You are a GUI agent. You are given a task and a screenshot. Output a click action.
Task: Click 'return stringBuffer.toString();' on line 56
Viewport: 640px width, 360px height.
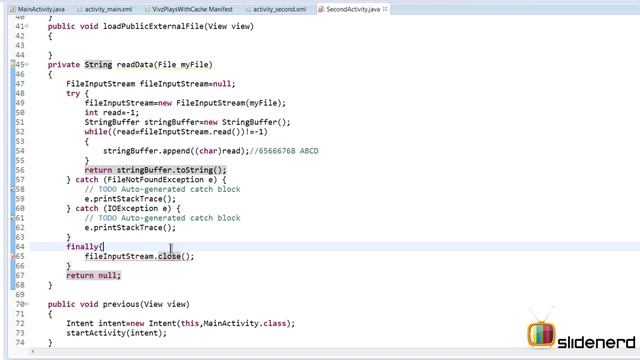(x=155, y=170)
